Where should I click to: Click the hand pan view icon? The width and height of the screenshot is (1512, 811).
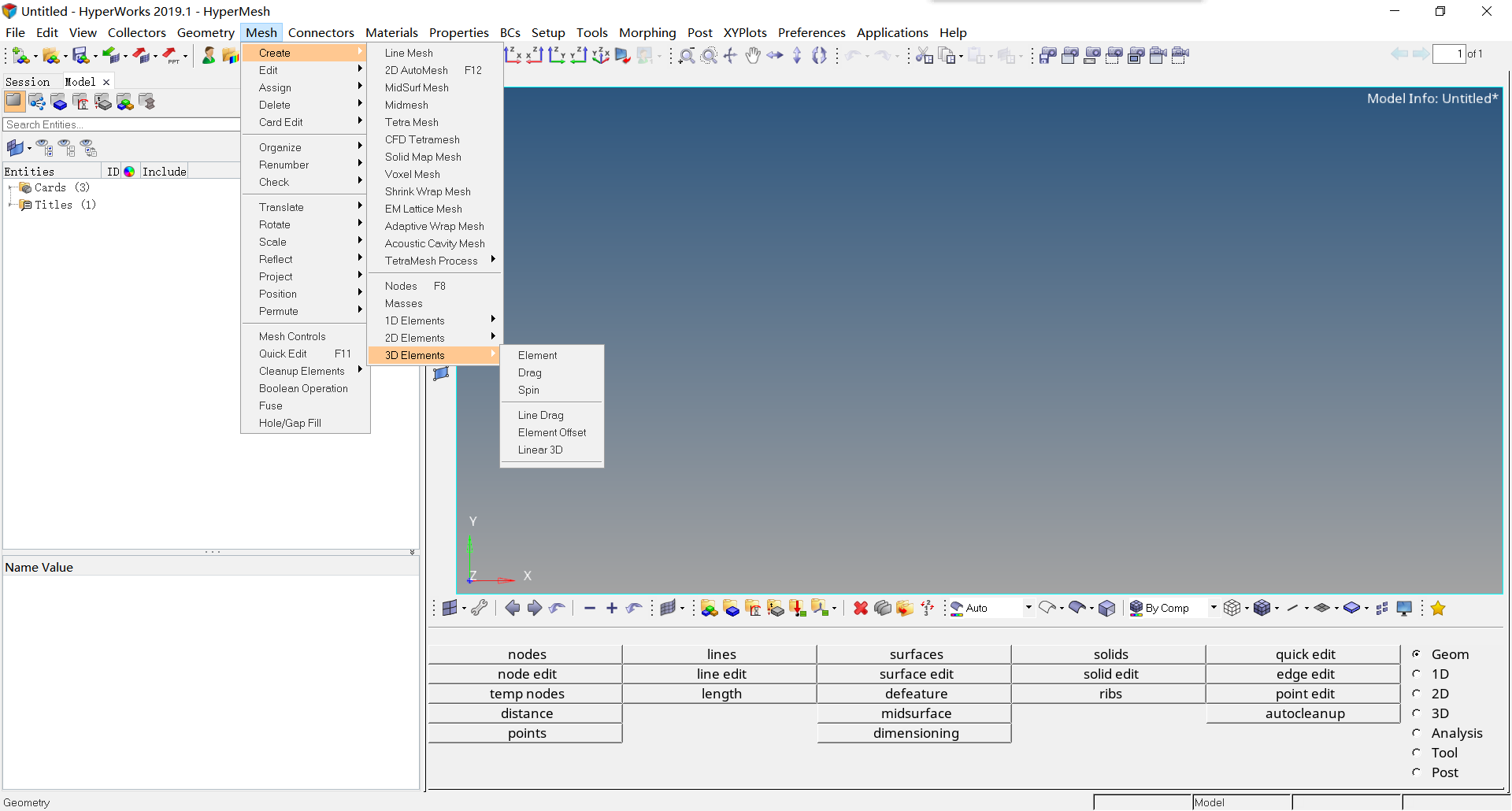[x=753, y=55]
